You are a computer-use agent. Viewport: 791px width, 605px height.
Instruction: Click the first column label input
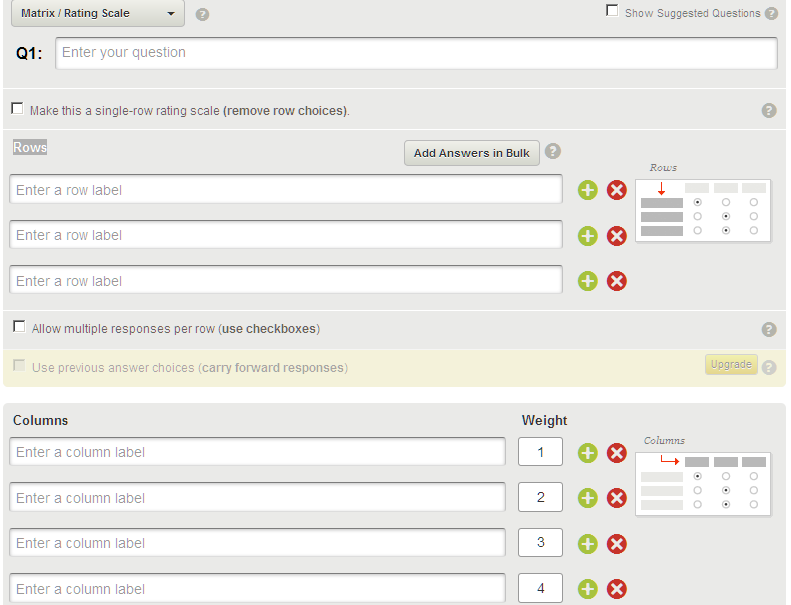(258, 453)
